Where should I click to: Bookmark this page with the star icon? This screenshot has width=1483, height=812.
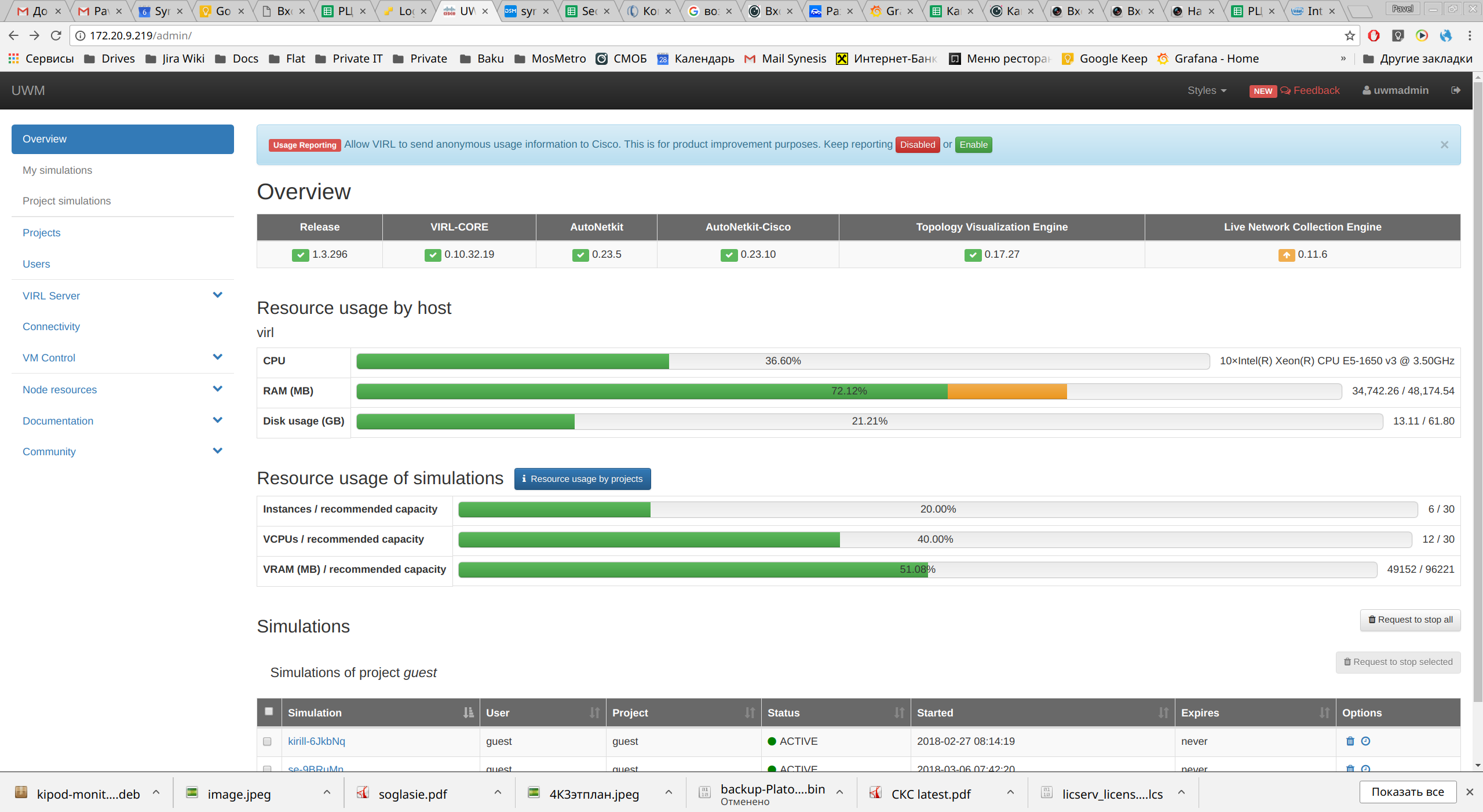tap(1350, 36)
